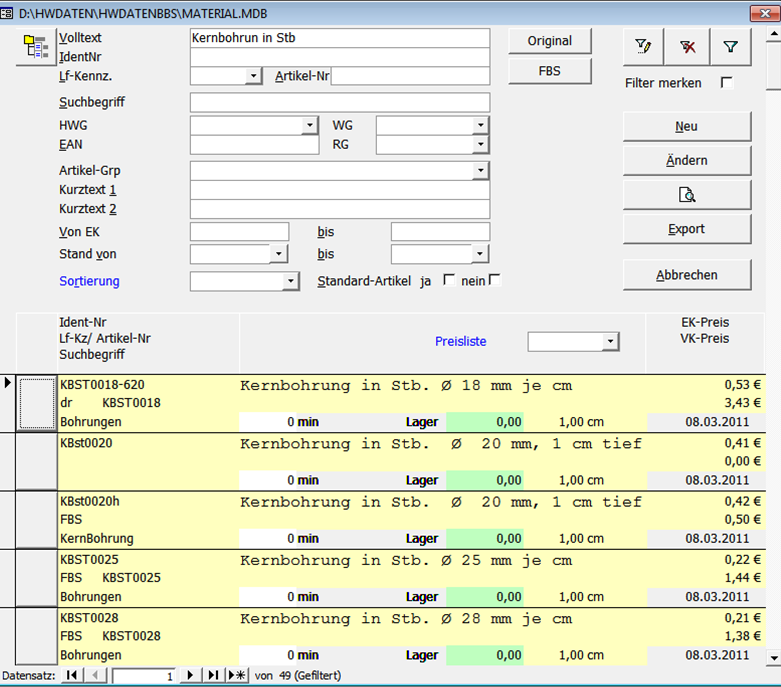
Task: Click the Neu button
Action: (x=687, y=127)
